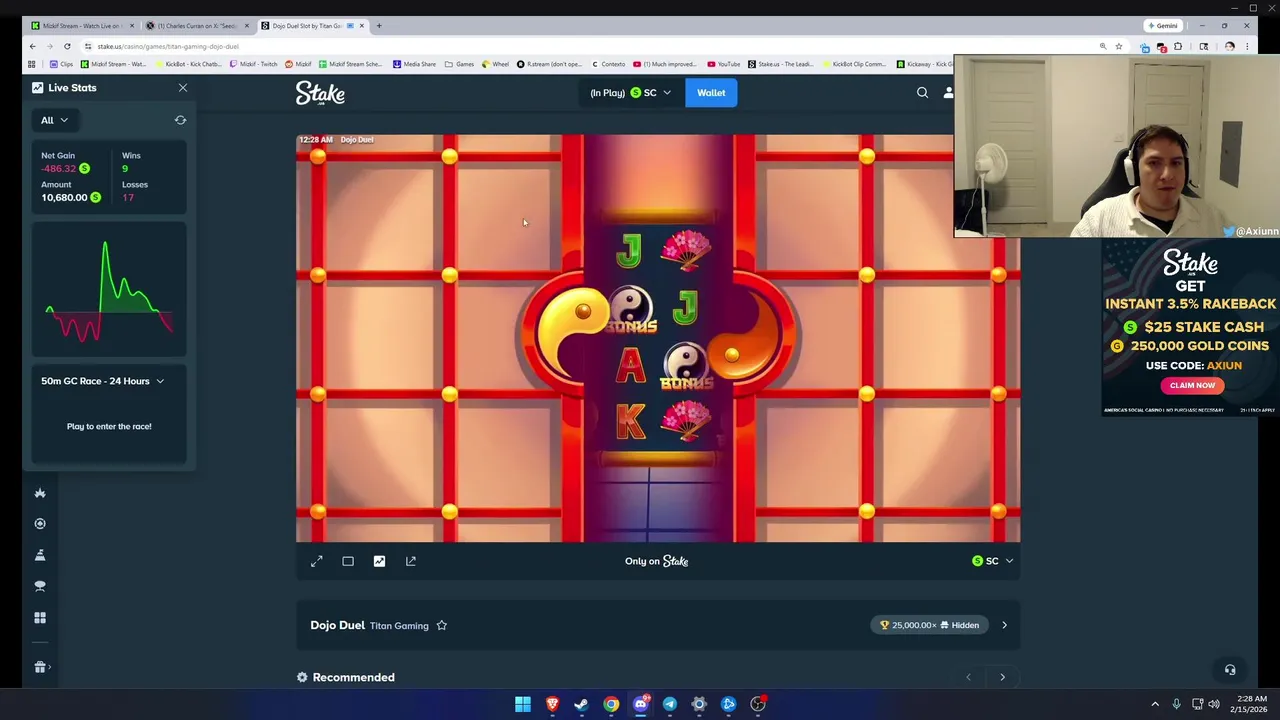The image size is (1280, 720).
Task: Open Telegram from the taskbar
Action: (x=670, y=704)
